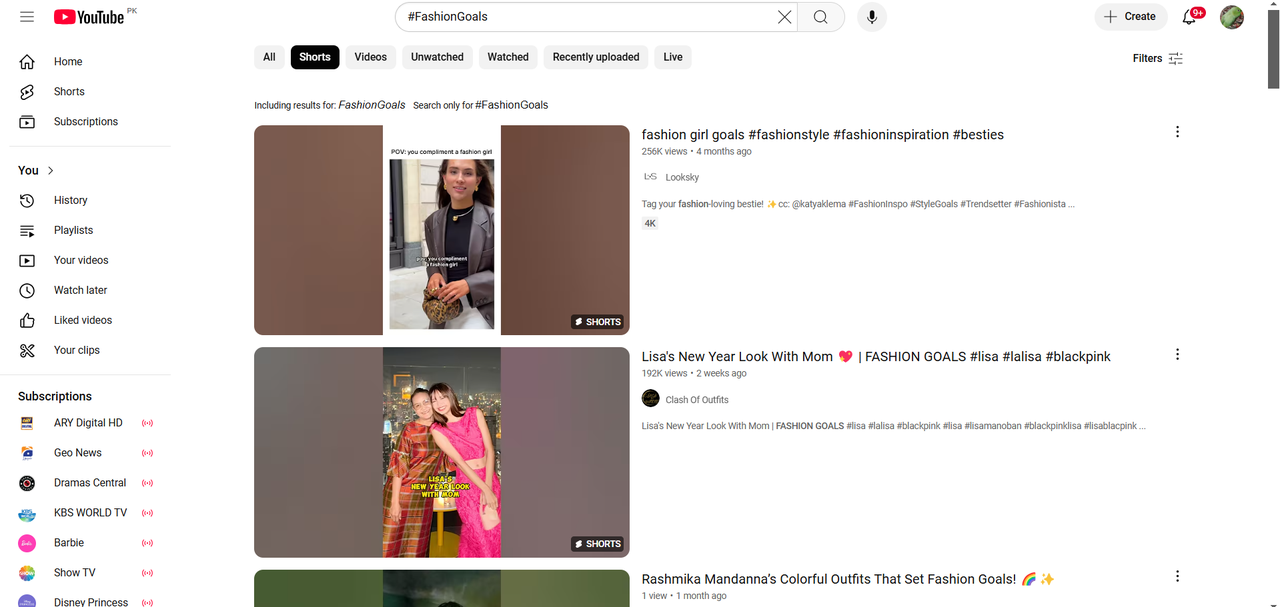
Task: Click the Watch later clock icon
Action: pyautogui.click(x=28, y=290)
